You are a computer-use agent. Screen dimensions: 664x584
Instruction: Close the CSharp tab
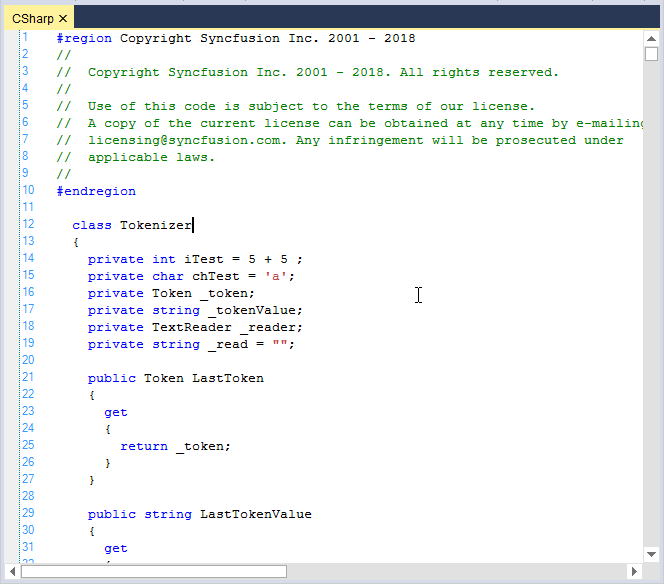tap(63, 19)
